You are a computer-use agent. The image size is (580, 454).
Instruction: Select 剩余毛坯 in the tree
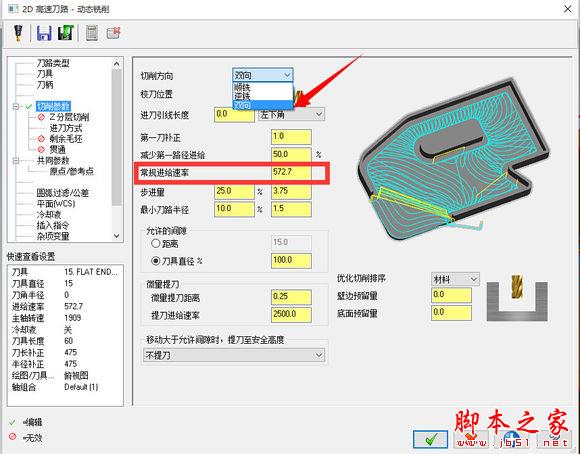coord(65,139)
